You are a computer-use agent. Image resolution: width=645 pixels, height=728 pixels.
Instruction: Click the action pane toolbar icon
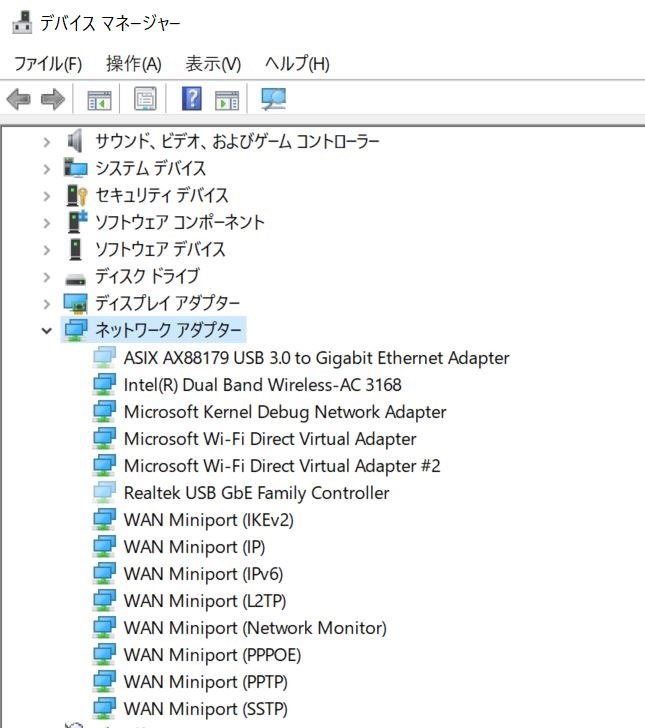pos(227,99)
